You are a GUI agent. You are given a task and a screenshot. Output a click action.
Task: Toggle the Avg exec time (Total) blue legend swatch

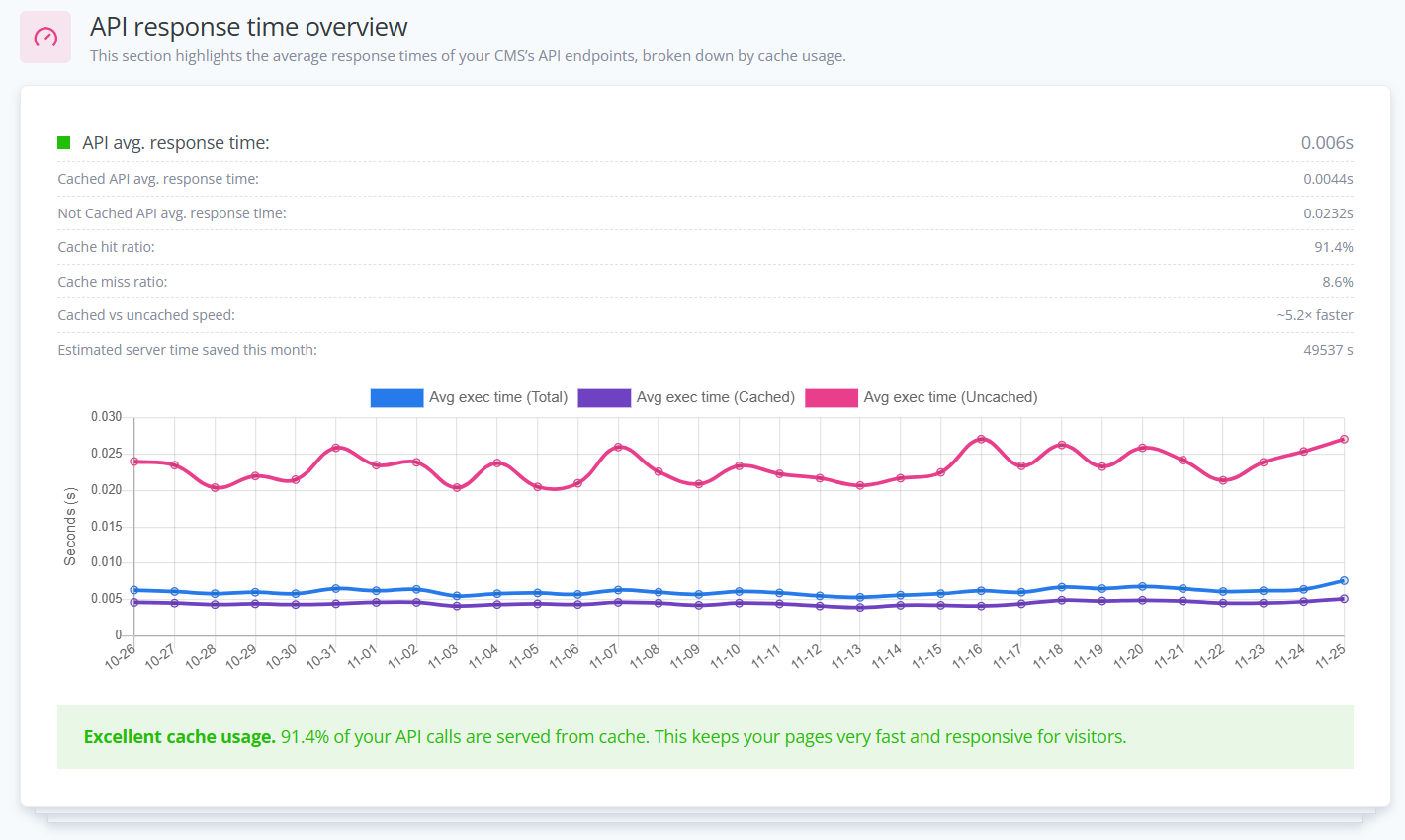396,397
